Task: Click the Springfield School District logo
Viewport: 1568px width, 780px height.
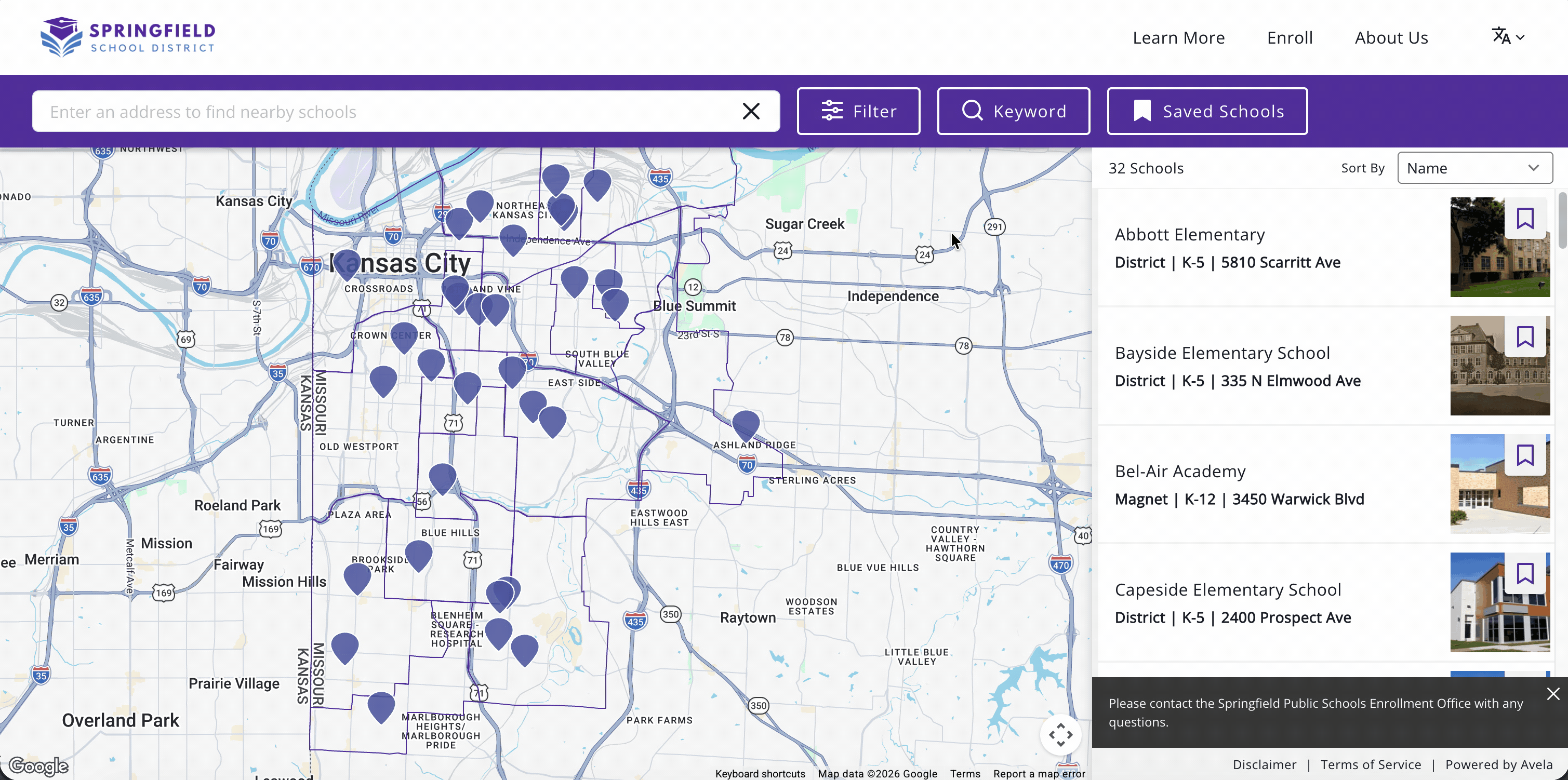Action: [x=128, y=37]
